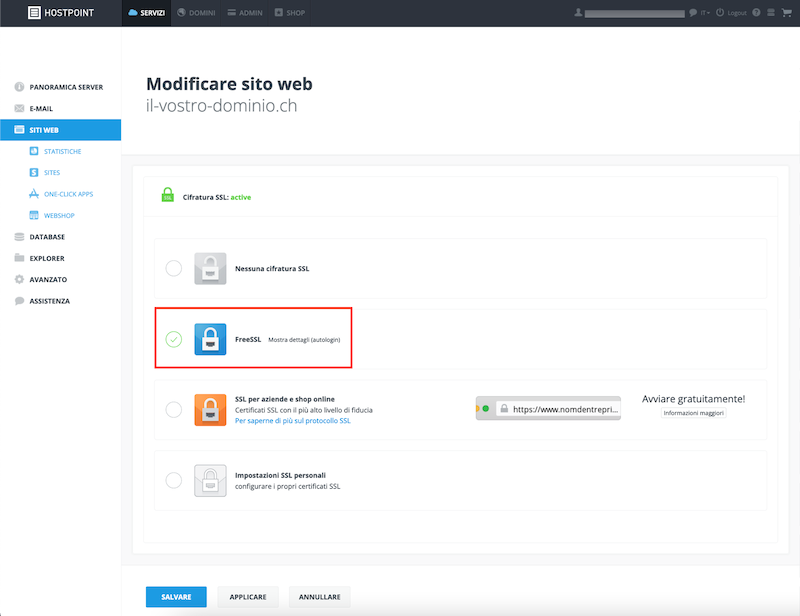Click the help question mark icon
The image size is (800, 616).
756,13
